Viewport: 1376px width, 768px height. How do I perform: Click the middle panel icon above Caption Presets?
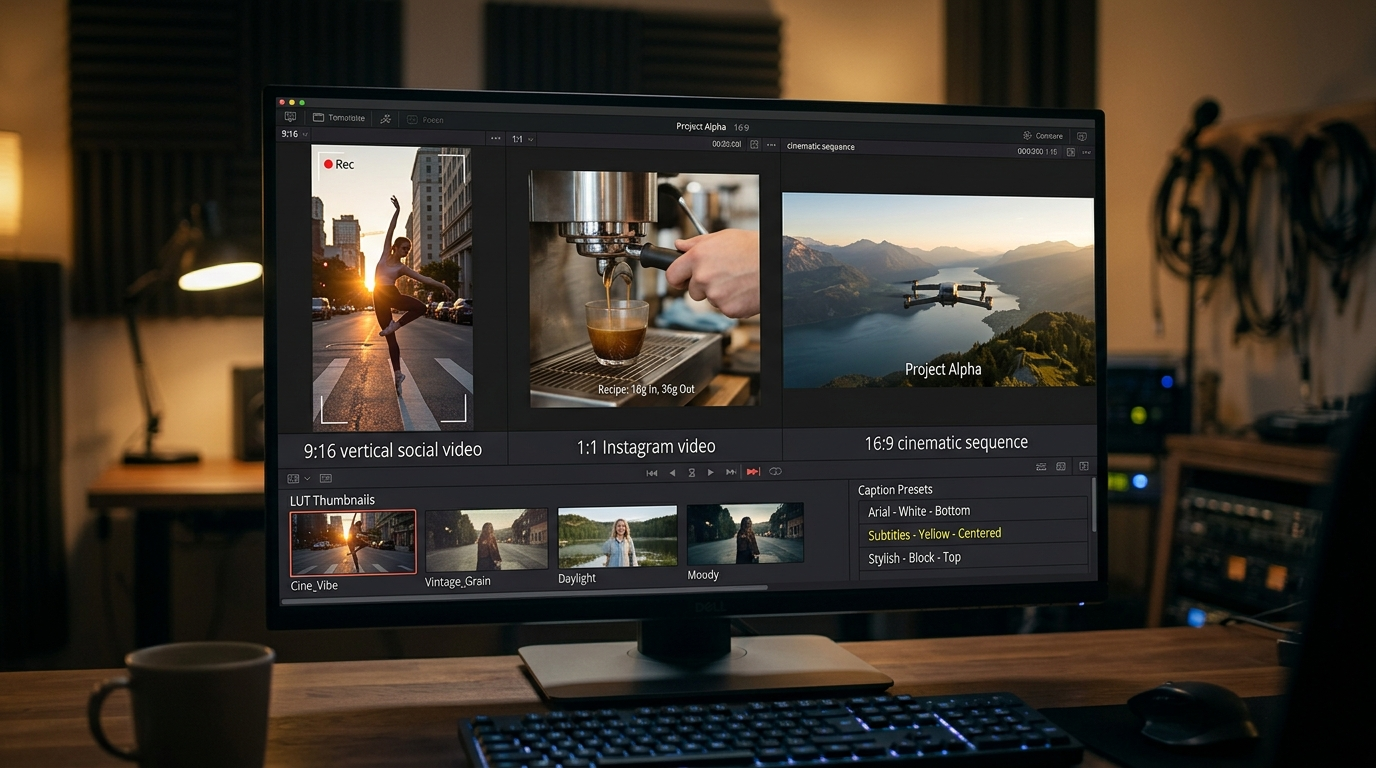1059,466
